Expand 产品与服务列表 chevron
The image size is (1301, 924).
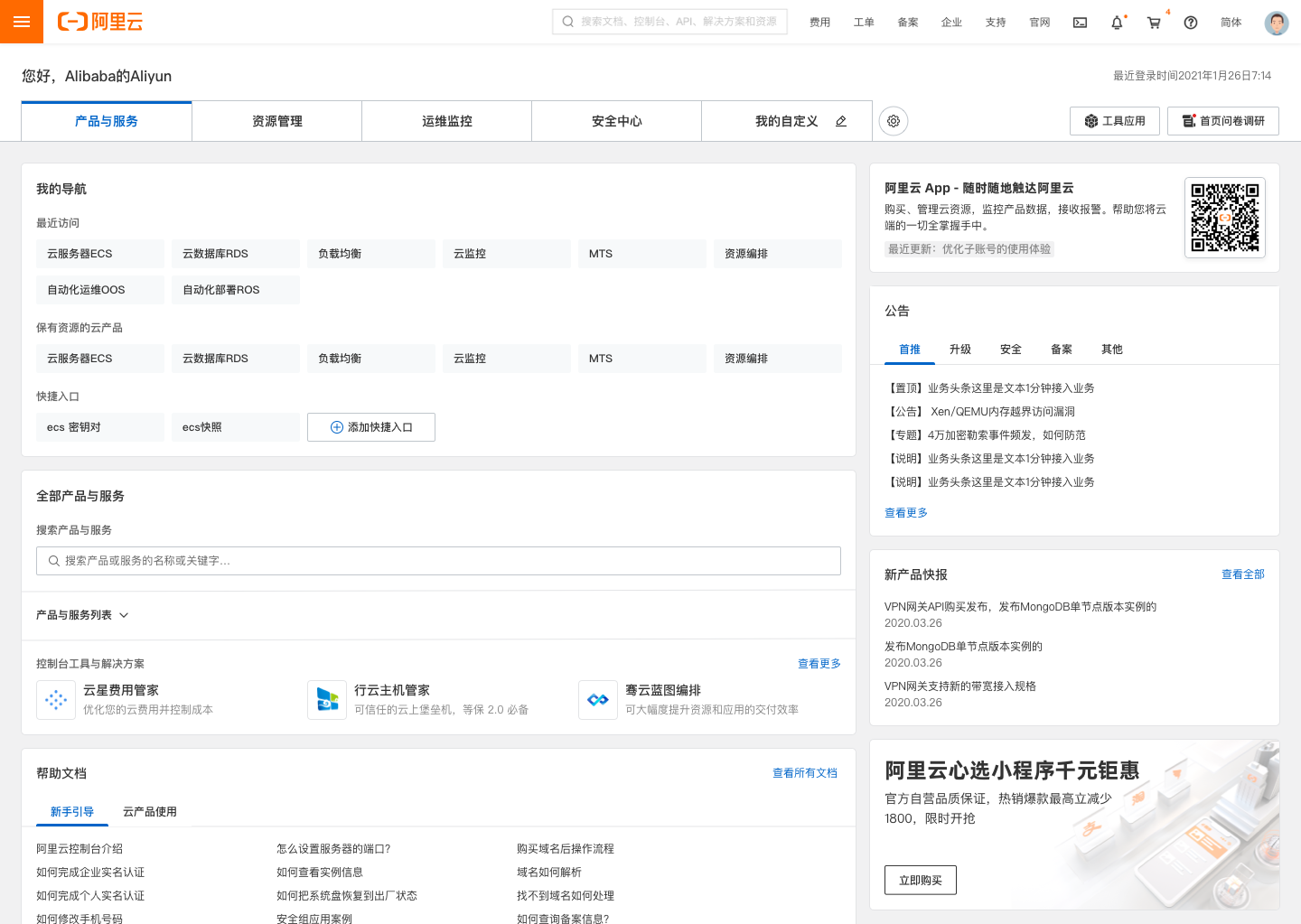pyautogui.click(x=124, y=615)
